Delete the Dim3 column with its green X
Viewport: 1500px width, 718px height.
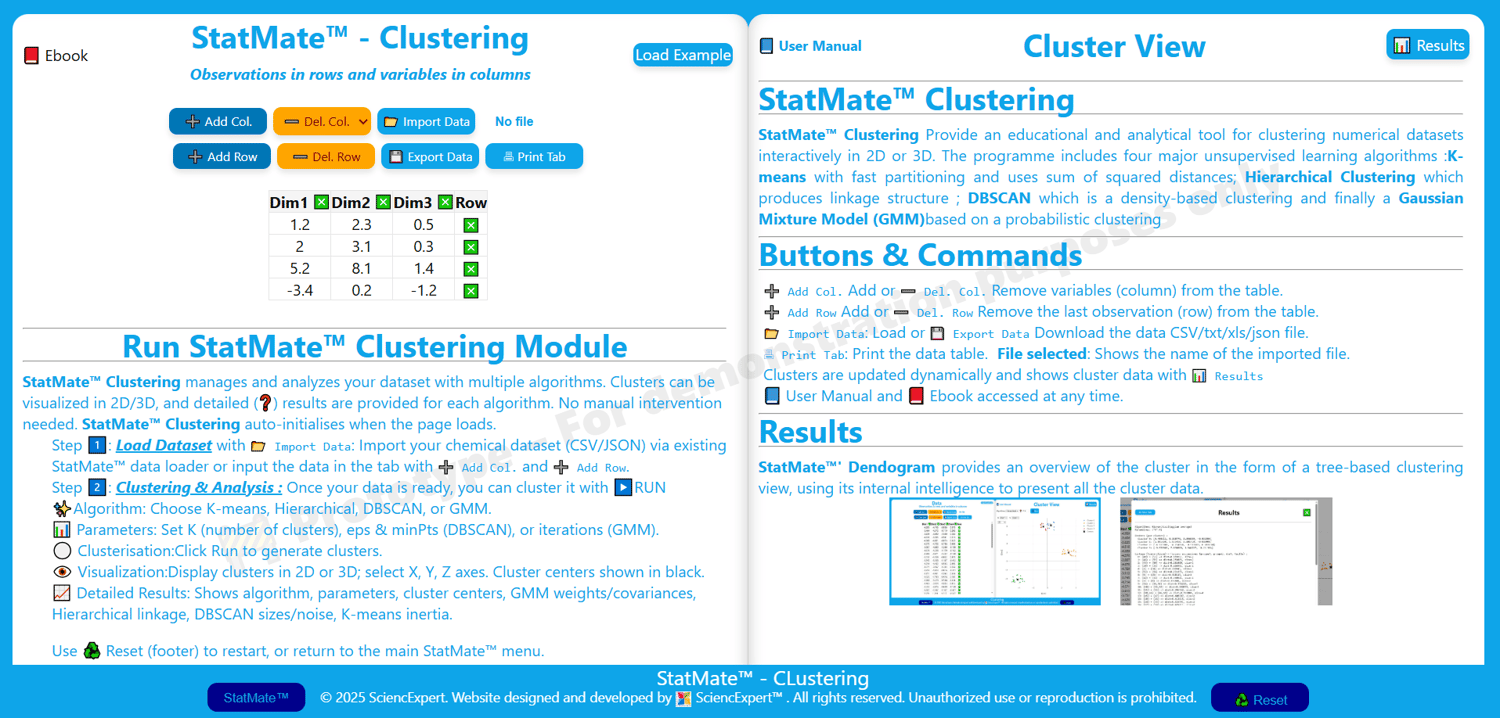[445, 202]
